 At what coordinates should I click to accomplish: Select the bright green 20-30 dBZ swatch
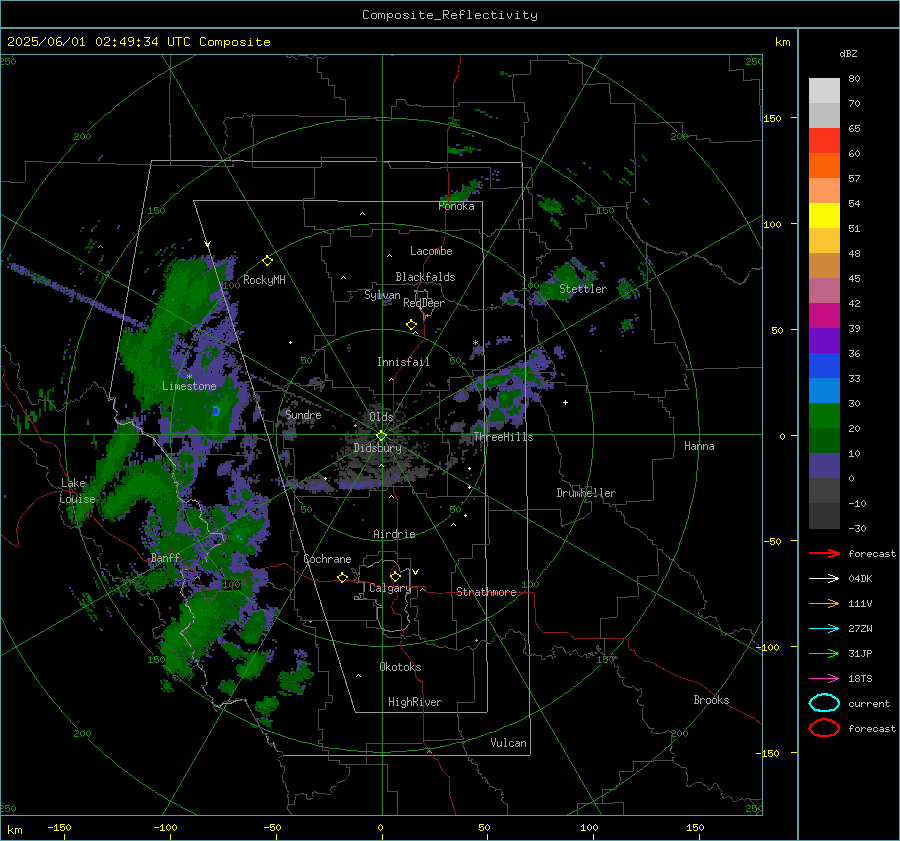coord(824,416)
